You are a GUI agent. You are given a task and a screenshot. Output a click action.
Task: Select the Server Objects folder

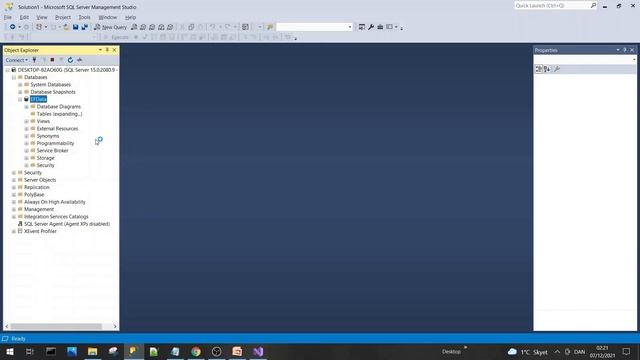coord(40,180)
